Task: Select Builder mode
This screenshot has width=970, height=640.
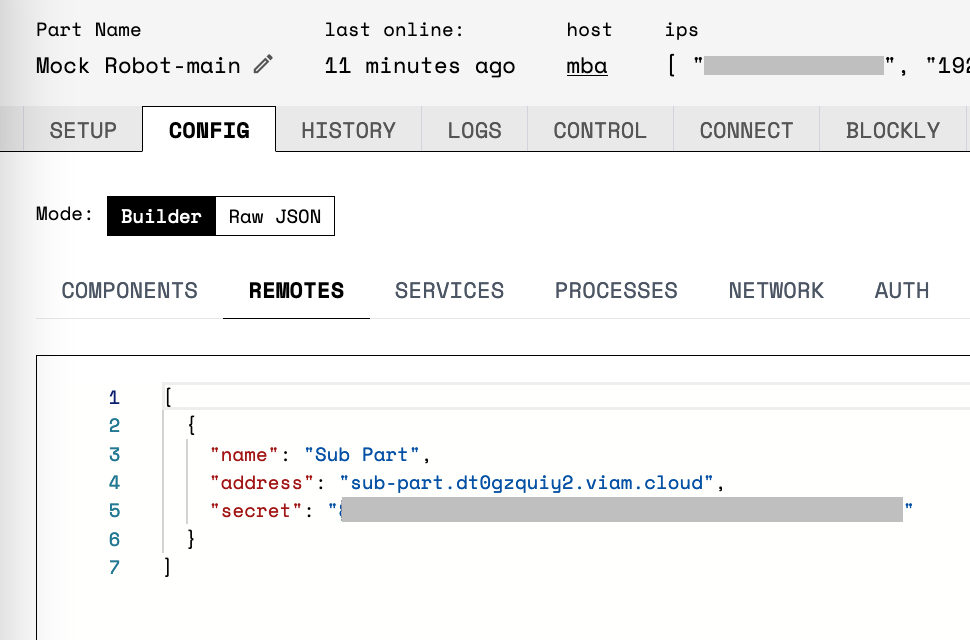Action: tap(161, 216)
